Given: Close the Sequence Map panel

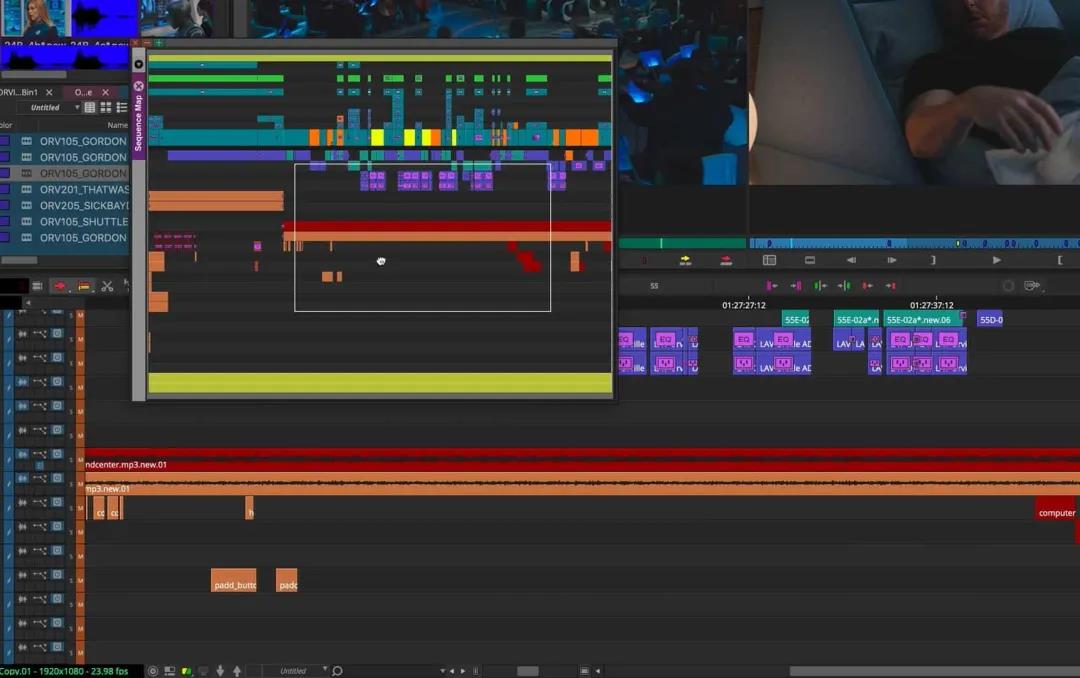Looking at the screenshot, I should click(139, 86).
